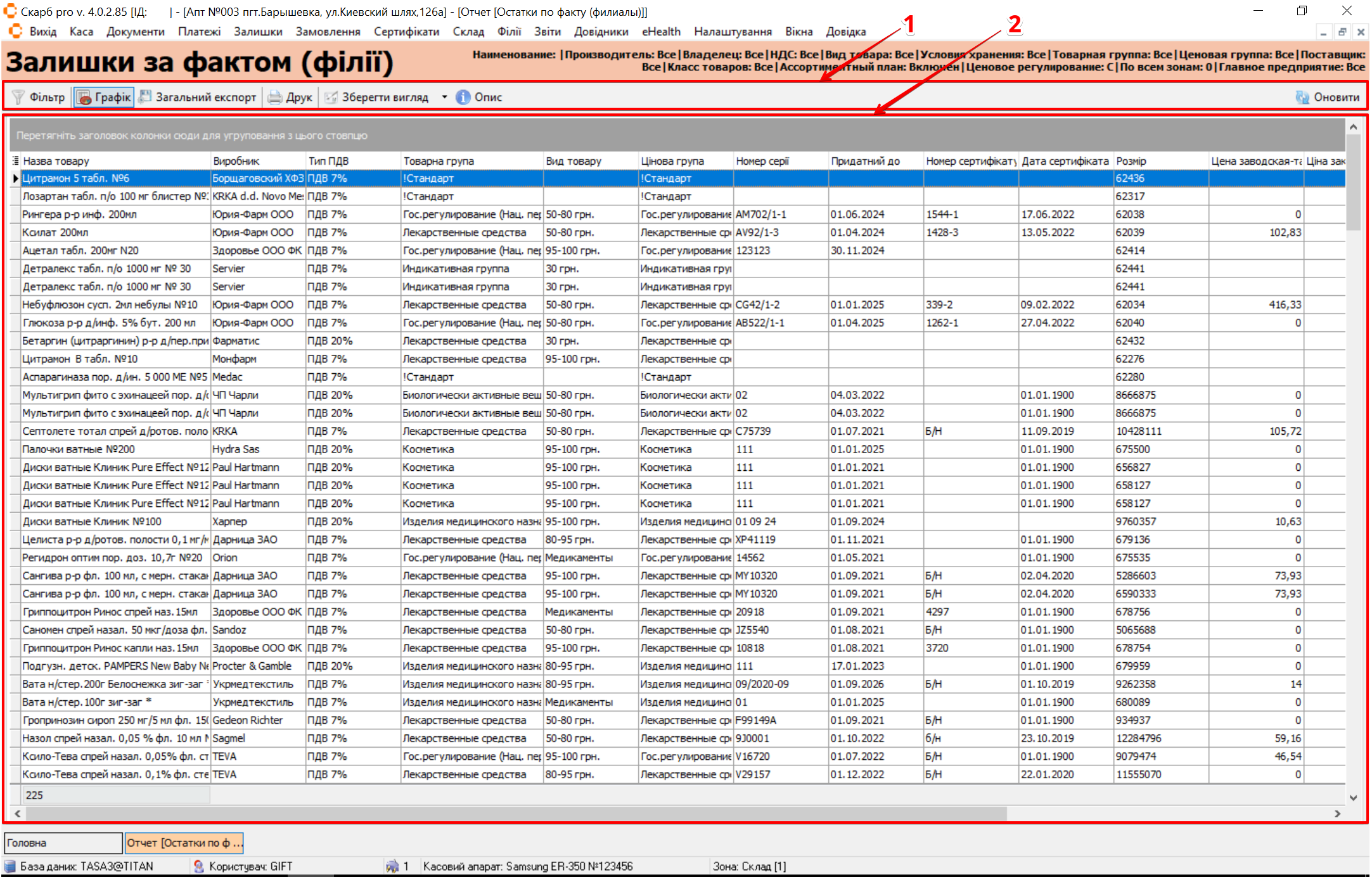Viewport: 1372px width, 877px height.
Task: Click the Друк printer icon
Action: (274, 97)
